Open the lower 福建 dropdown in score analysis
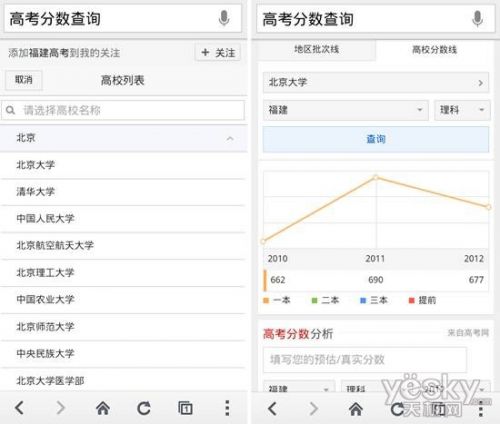This screenshot has width=500, height=424. pyautogui.click(x=299, y=386)
